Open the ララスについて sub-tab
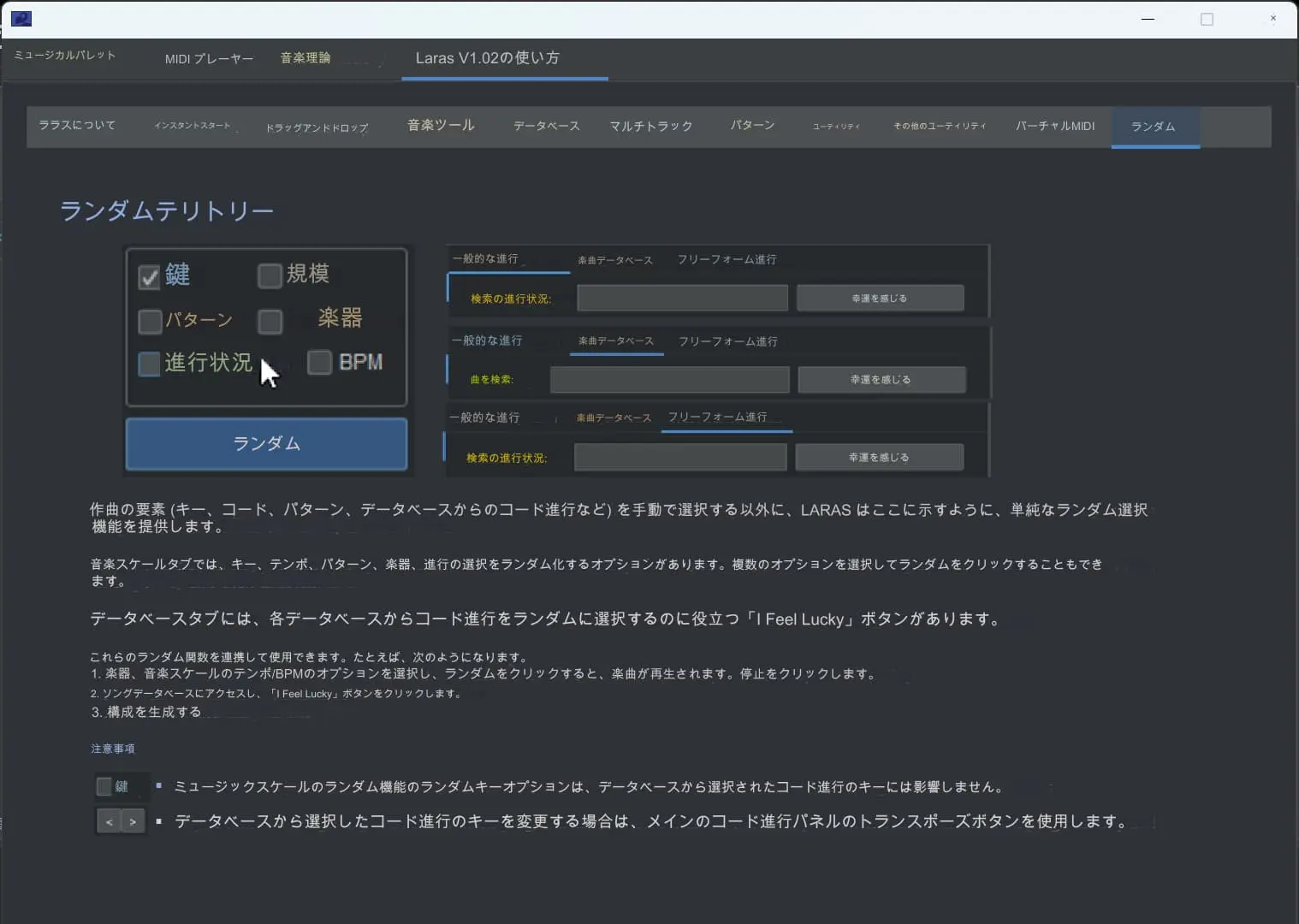Image resolution: width=1299 pixels, height=924 pixels. [77, 125]
